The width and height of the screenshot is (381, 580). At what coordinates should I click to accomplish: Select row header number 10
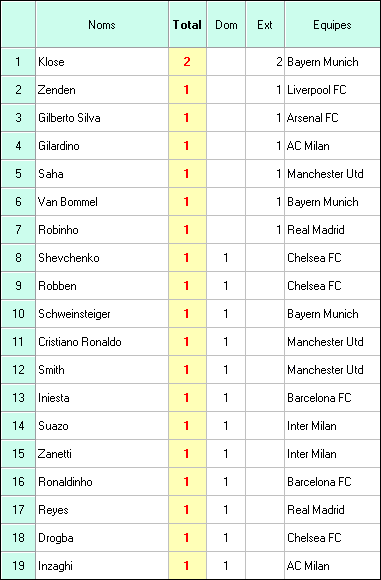tap(18, 314)
